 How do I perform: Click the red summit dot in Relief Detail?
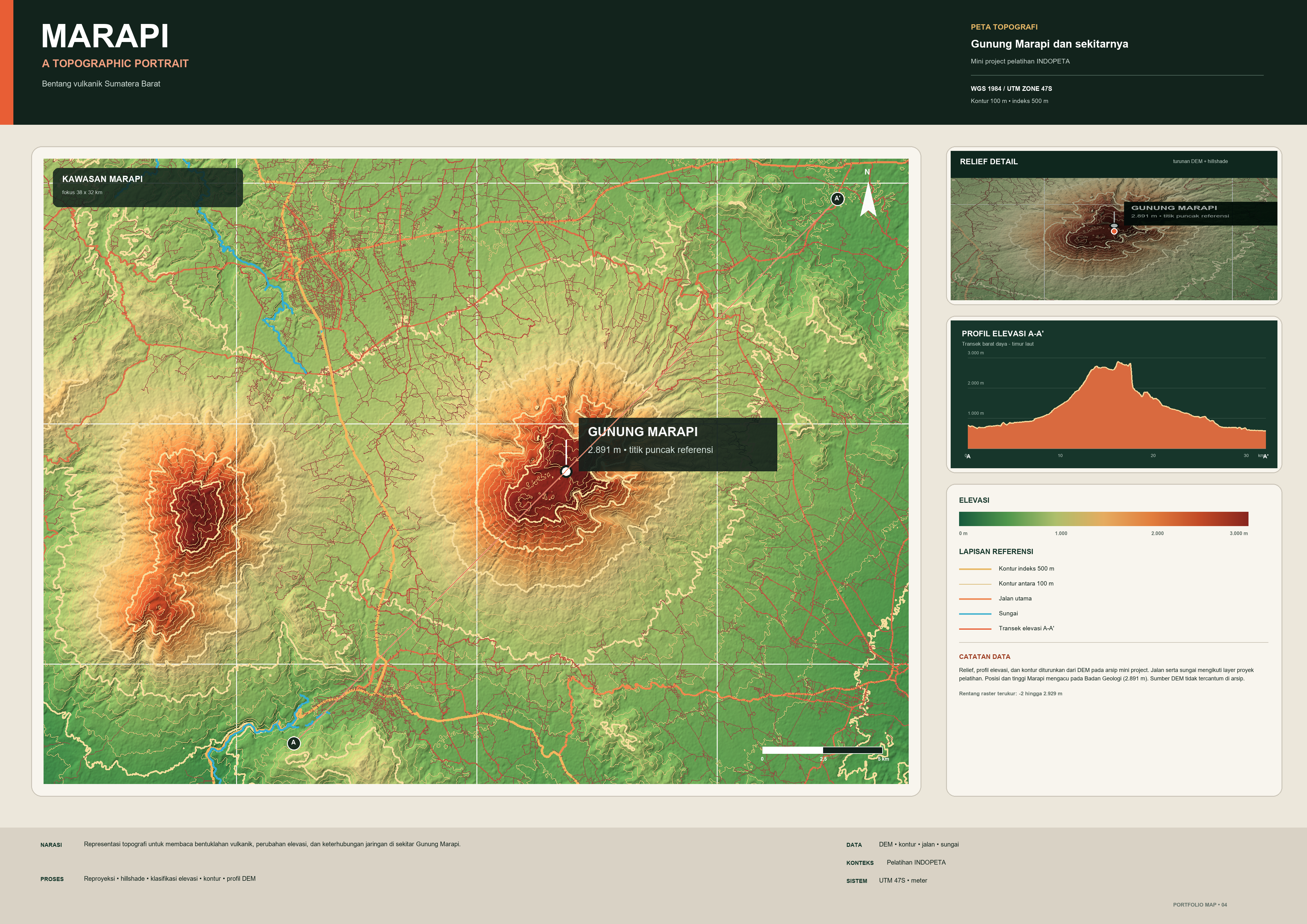click(x=1114, y=231)
